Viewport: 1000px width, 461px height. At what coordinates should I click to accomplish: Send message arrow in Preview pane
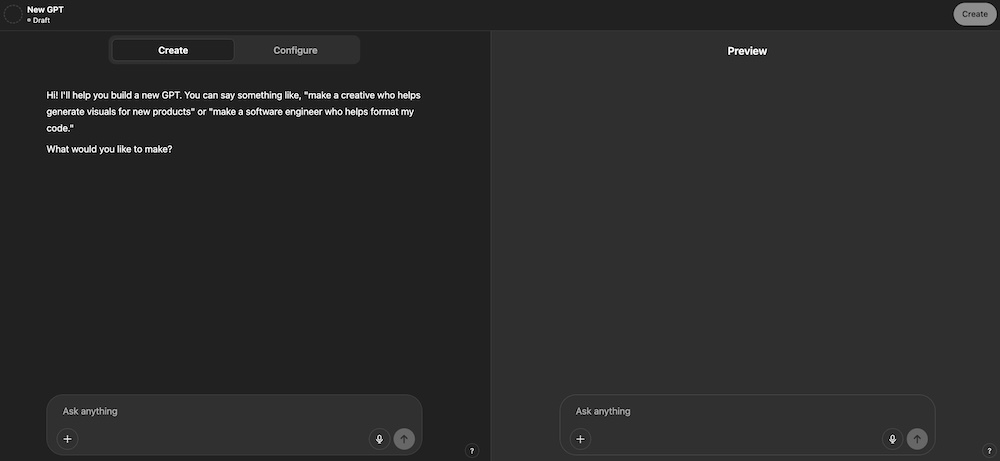(x=917, y=439)
